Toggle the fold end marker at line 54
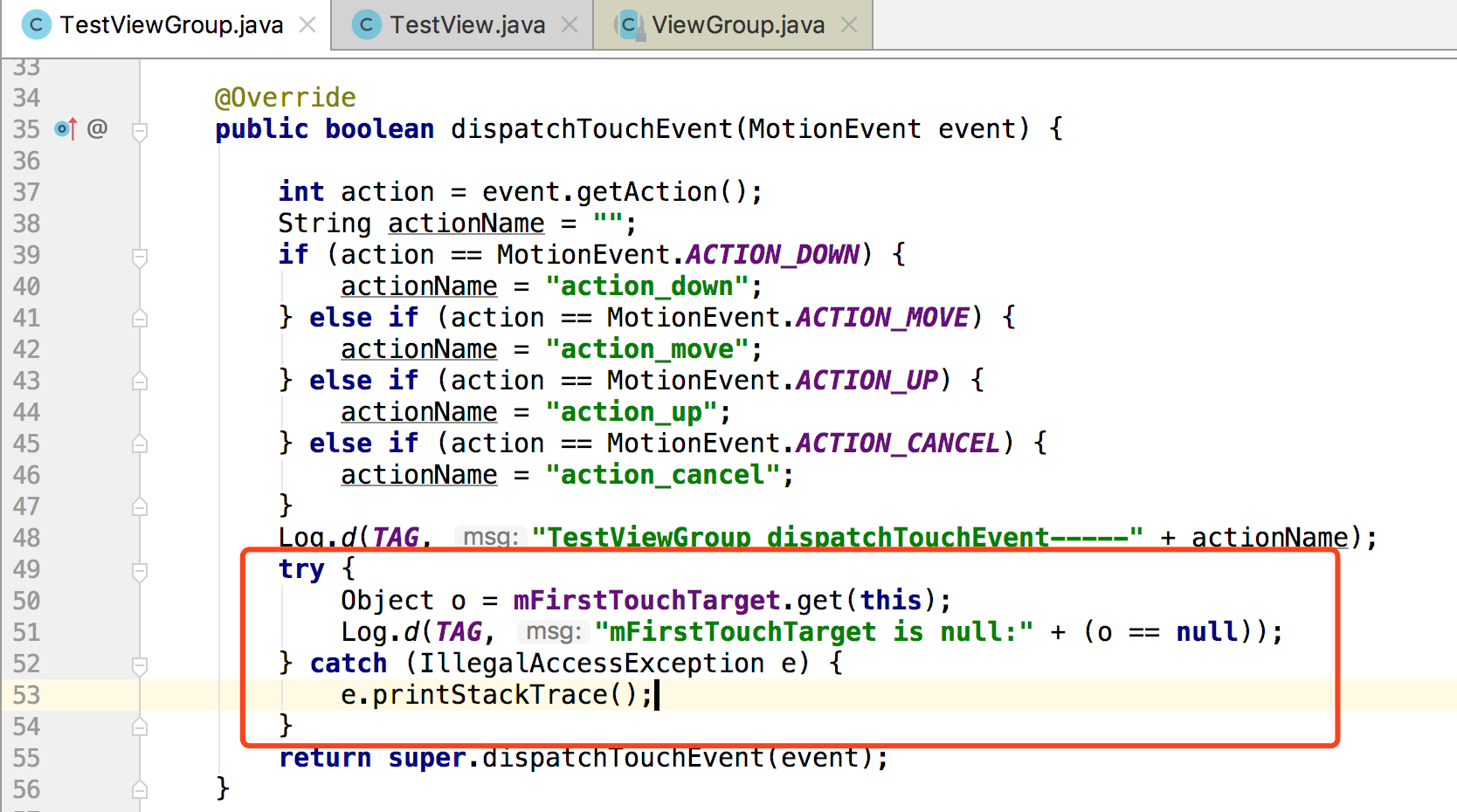Image resolution: width=1457 pixels, height=812 pixels. pyautogui.click(x=140, y=727)
